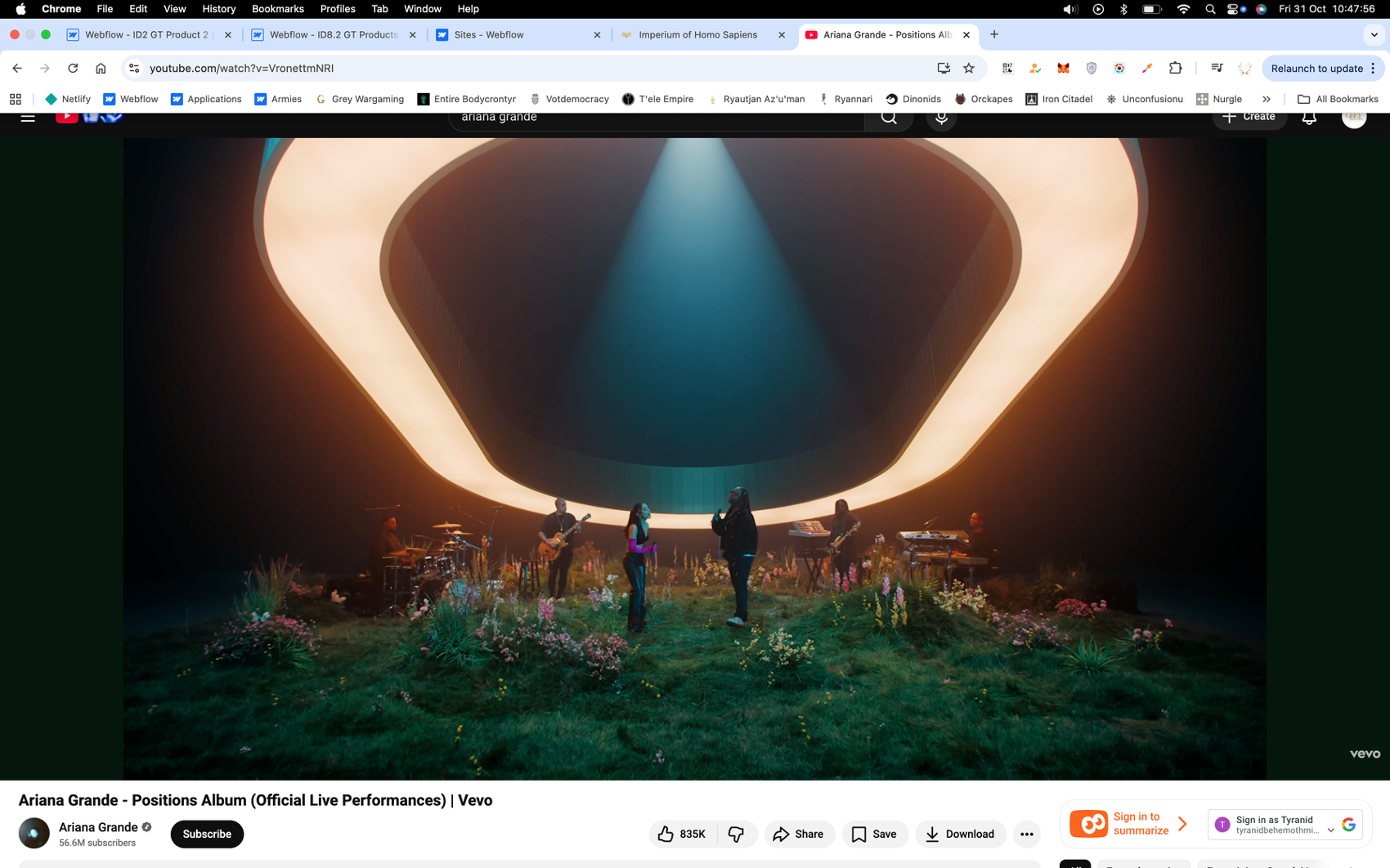Close the Ariana Grande YouTube tab
Screen dimensions: 1390x868
[x=966, y=35]
